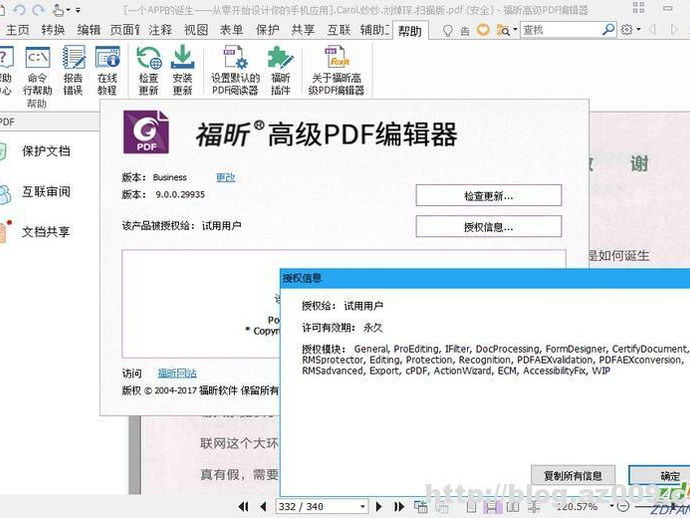This screenshot has height=518, width=690.
Task: Click the 更改 edition link
Action: click(225, 177)
